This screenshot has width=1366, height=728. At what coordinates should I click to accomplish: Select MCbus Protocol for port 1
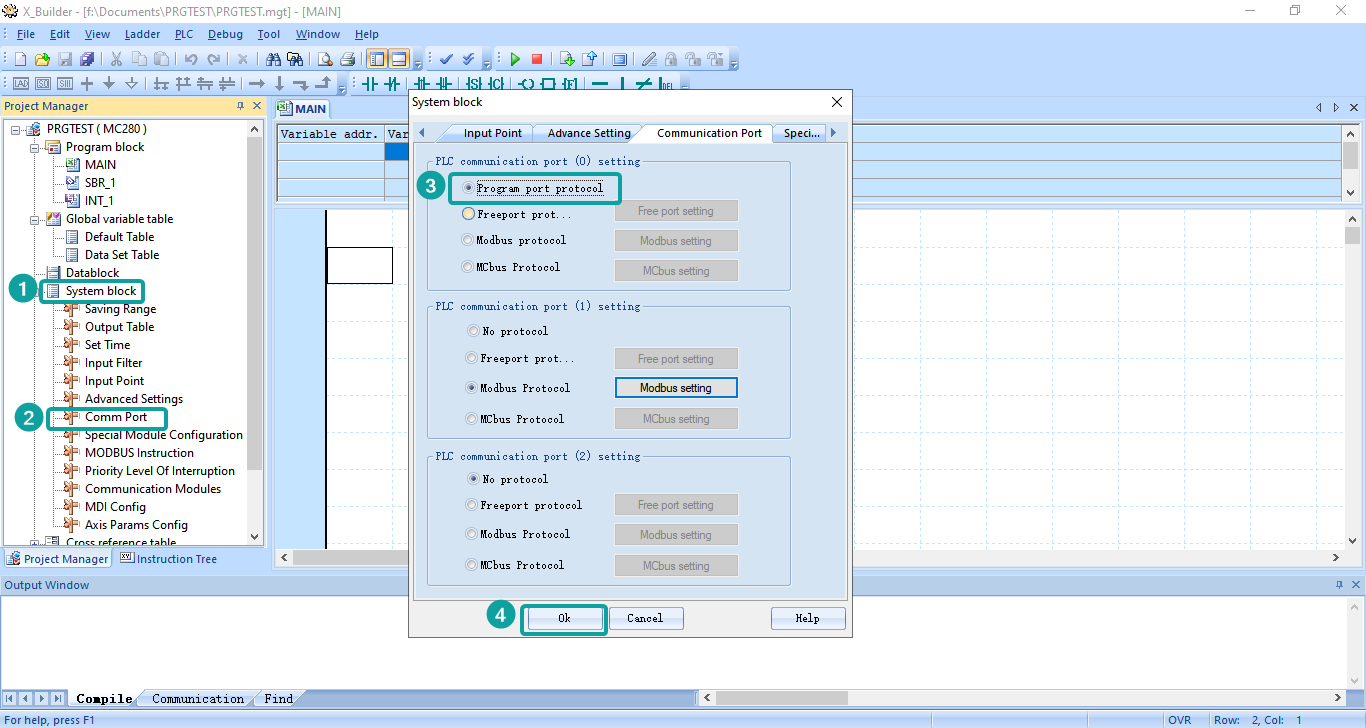tap(473, 419)
